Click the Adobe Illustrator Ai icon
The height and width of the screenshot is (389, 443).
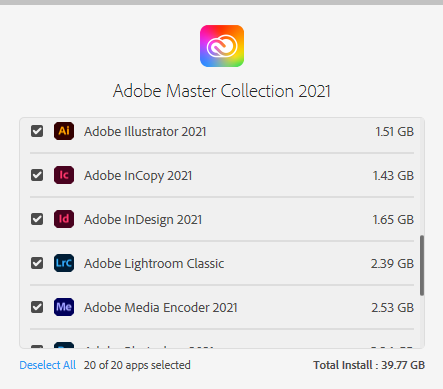coord(64,131)
